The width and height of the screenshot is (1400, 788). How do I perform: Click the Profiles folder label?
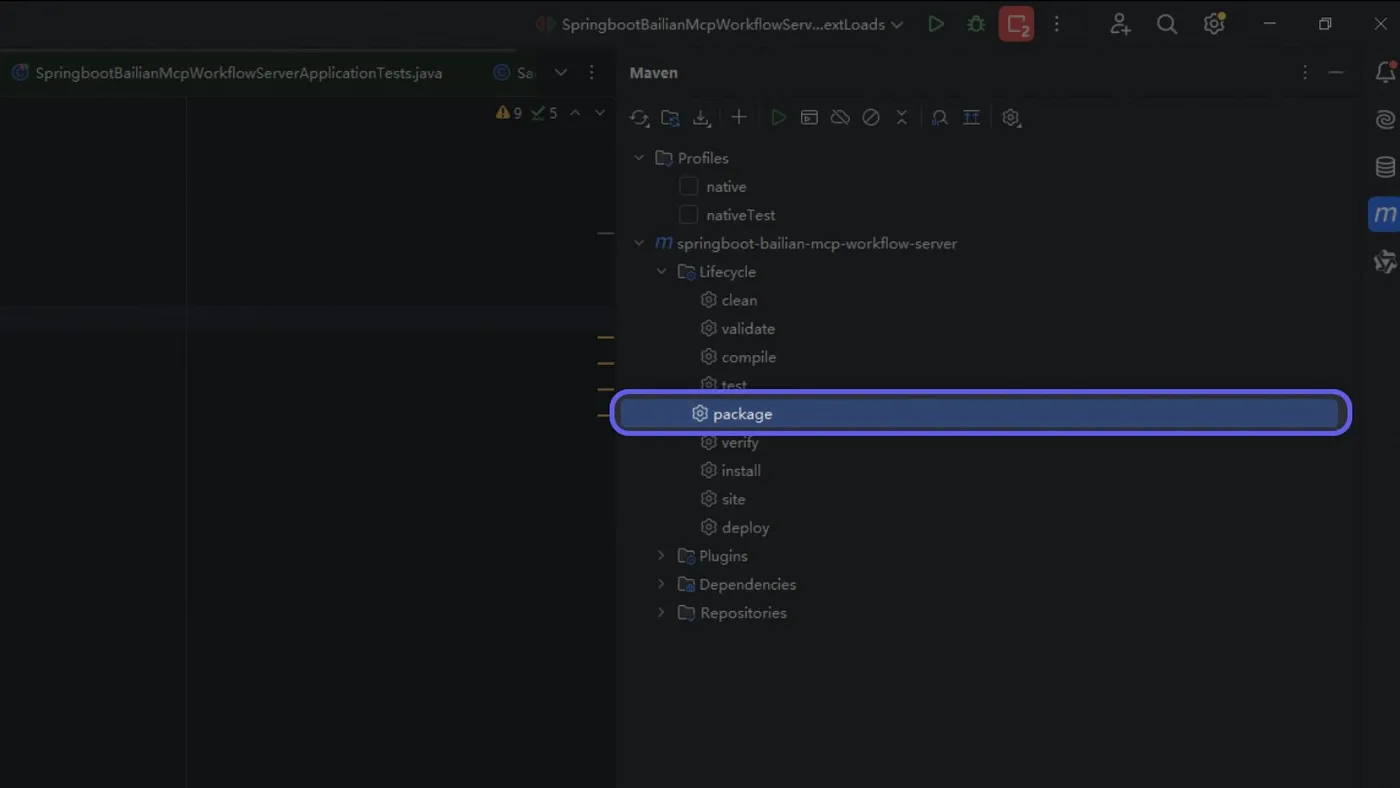pyautogui.click(x=703, y=158)
